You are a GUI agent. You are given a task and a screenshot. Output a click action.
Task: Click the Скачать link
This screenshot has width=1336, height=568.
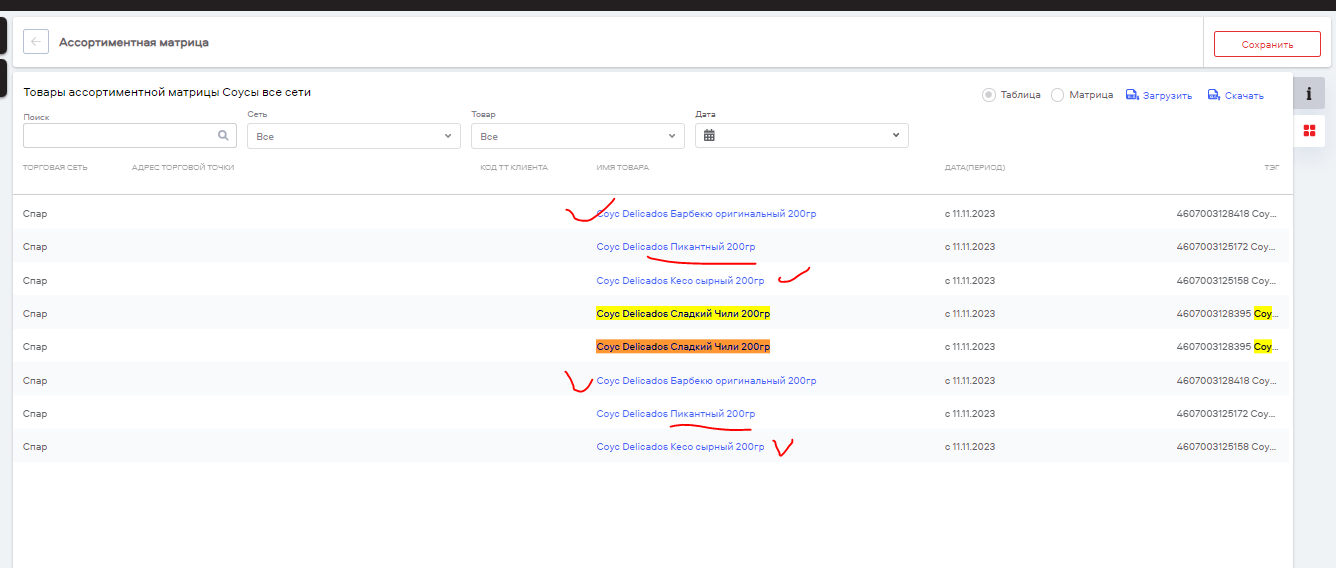(1244, 96)
